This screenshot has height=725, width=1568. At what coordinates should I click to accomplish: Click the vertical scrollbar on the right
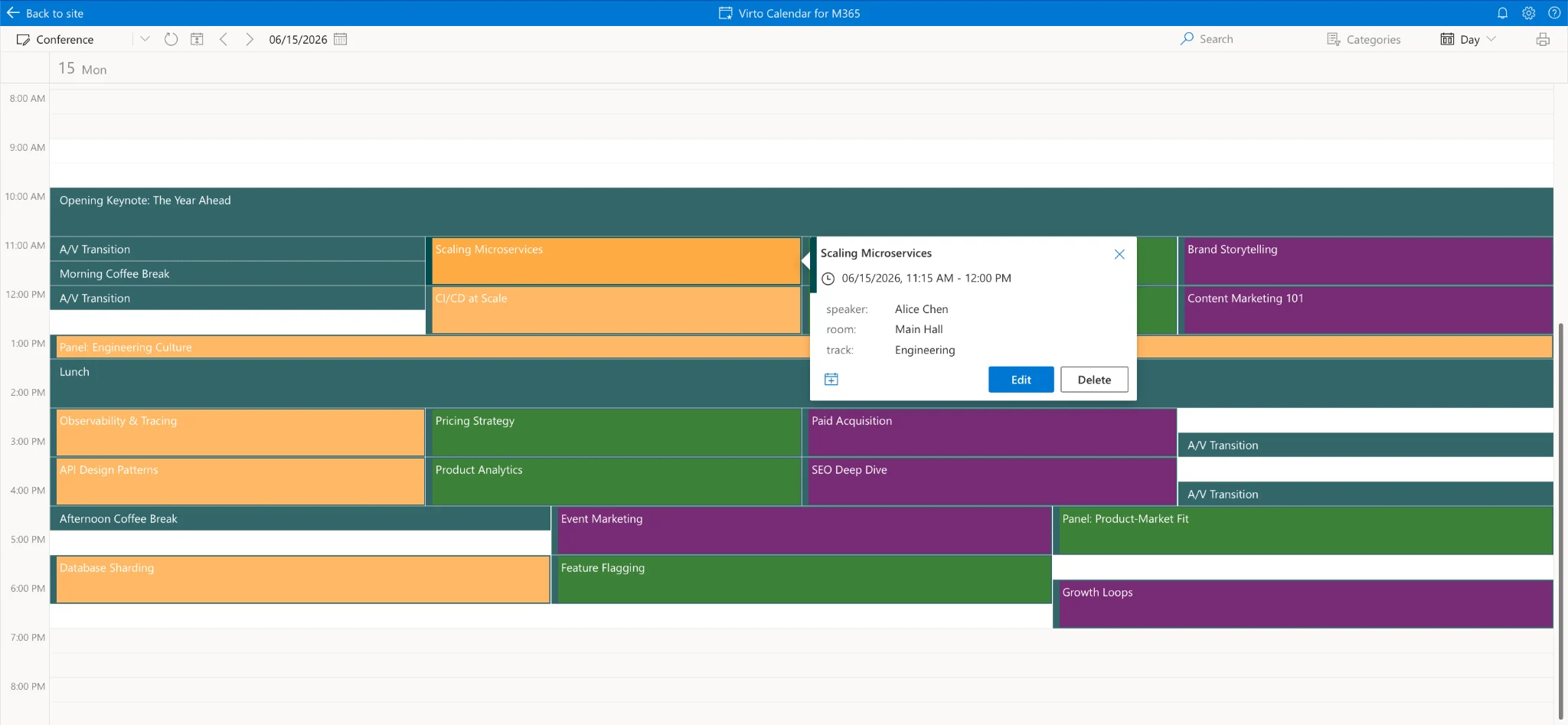tap(1561, 521)
